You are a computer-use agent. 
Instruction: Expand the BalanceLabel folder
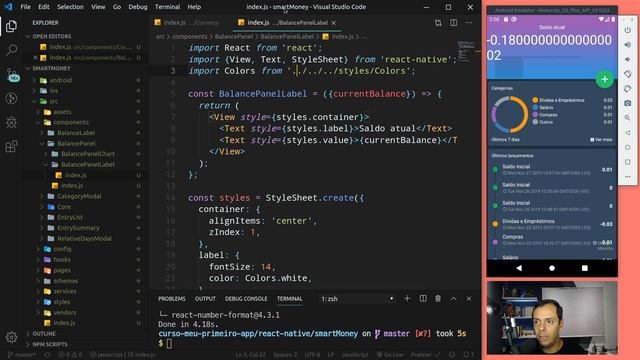(76, 133)
